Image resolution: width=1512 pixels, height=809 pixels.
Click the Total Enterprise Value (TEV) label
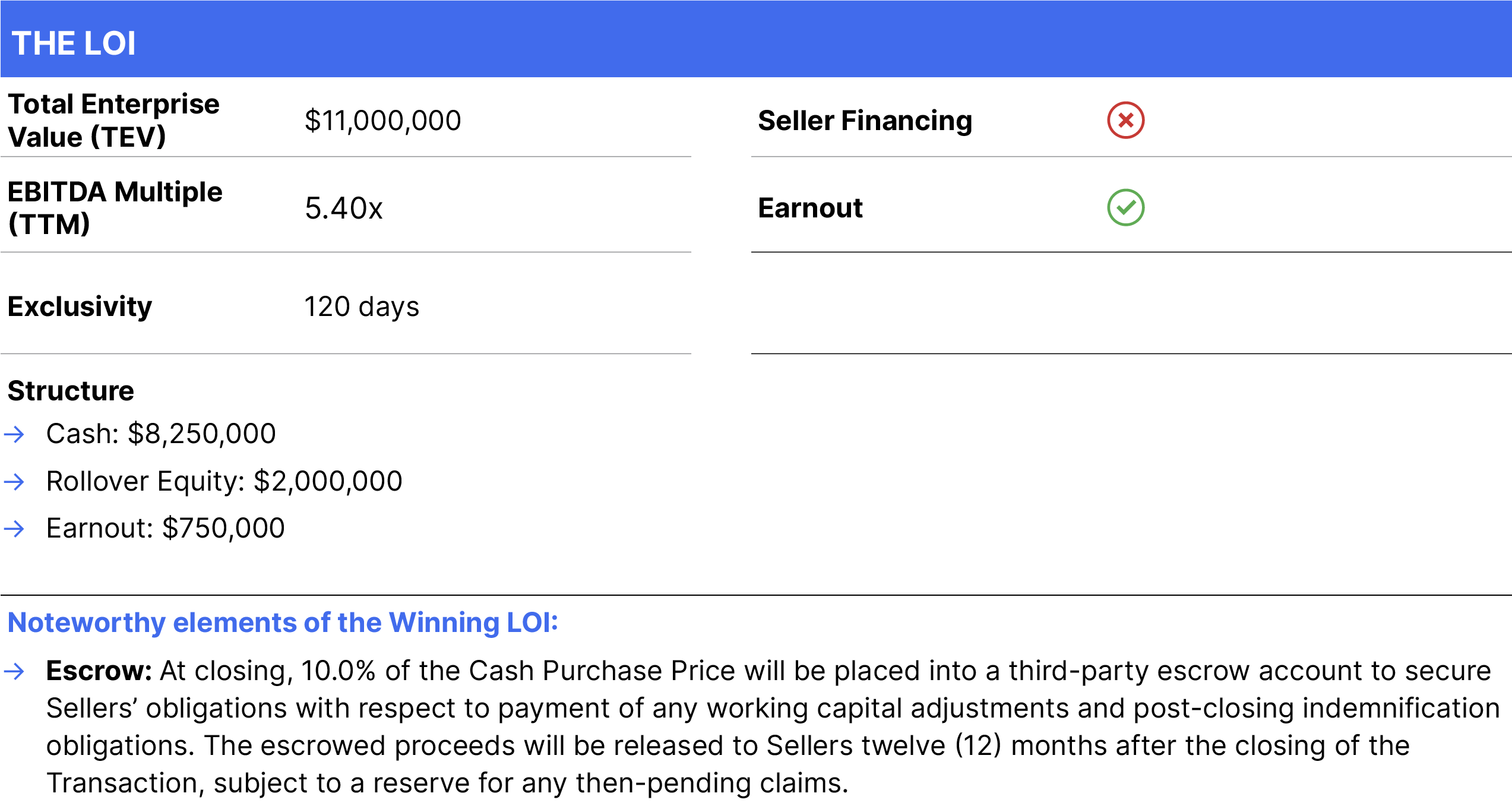[113, 121]
